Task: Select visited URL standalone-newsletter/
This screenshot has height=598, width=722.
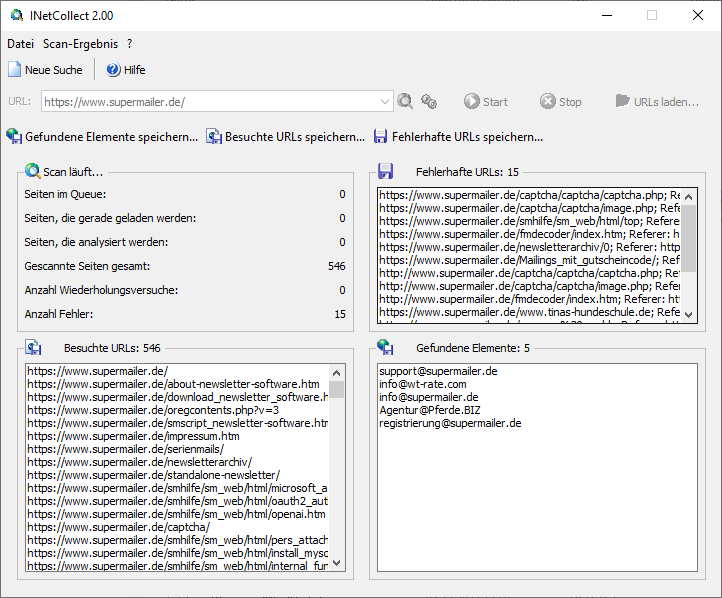Action: tap(153, 475)
